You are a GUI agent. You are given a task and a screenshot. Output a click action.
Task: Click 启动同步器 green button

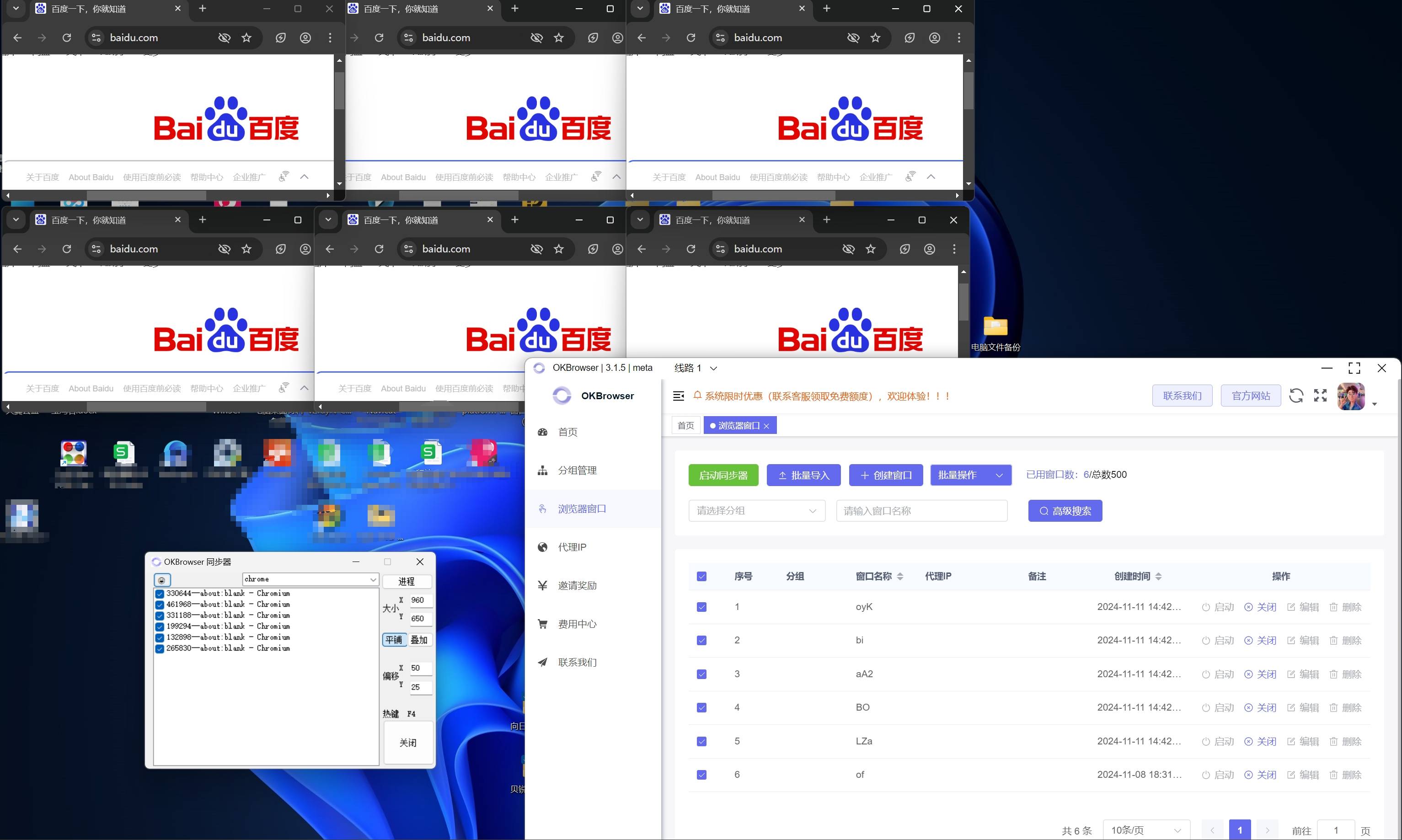(x=723, y=475)
